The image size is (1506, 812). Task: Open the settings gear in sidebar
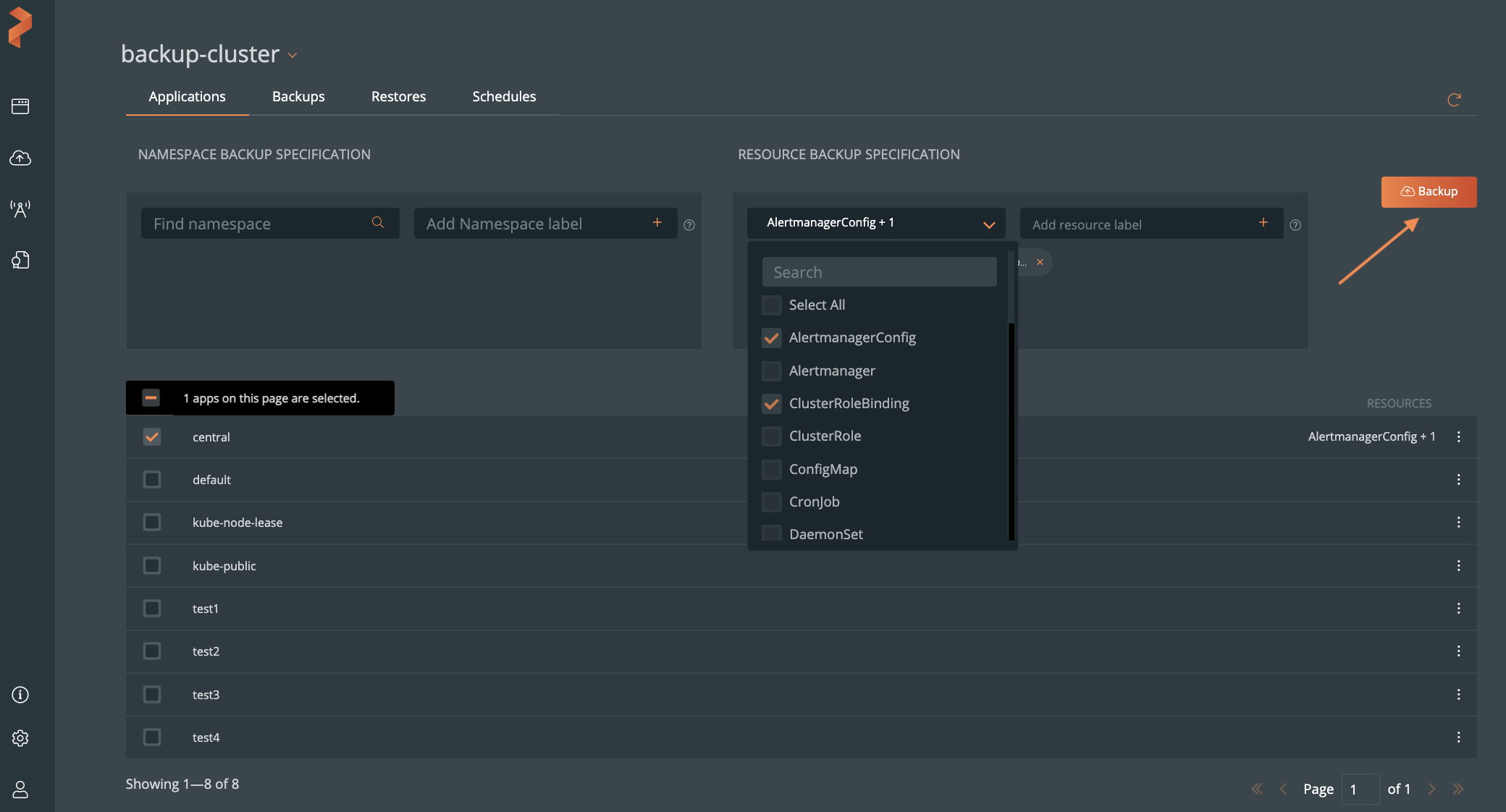20,738
